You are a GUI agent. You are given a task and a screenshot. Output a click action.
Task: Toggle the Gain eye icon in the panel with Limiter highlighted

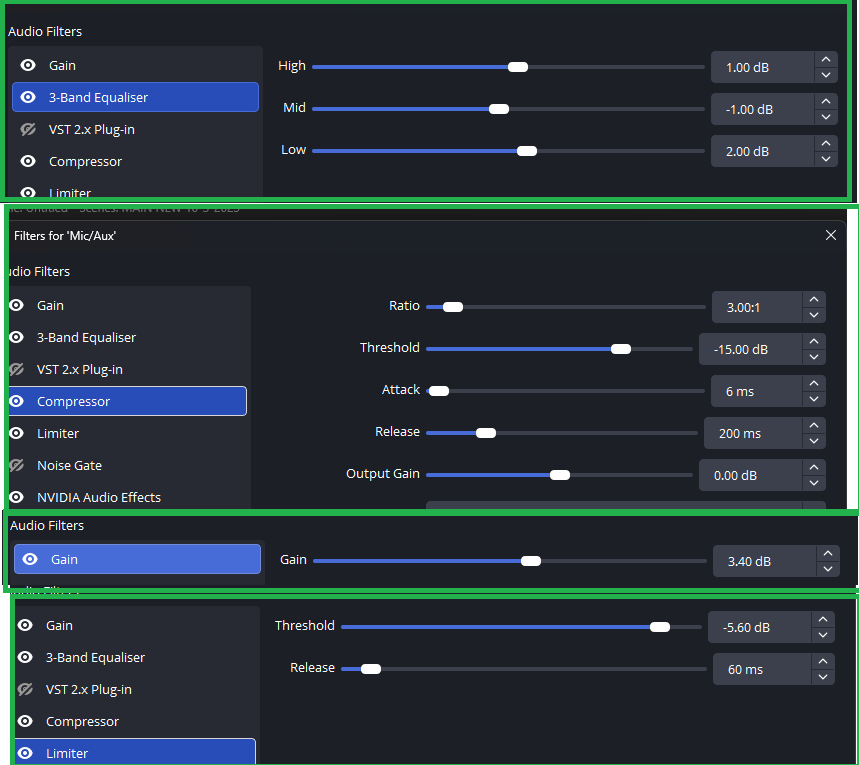[25, 625]
